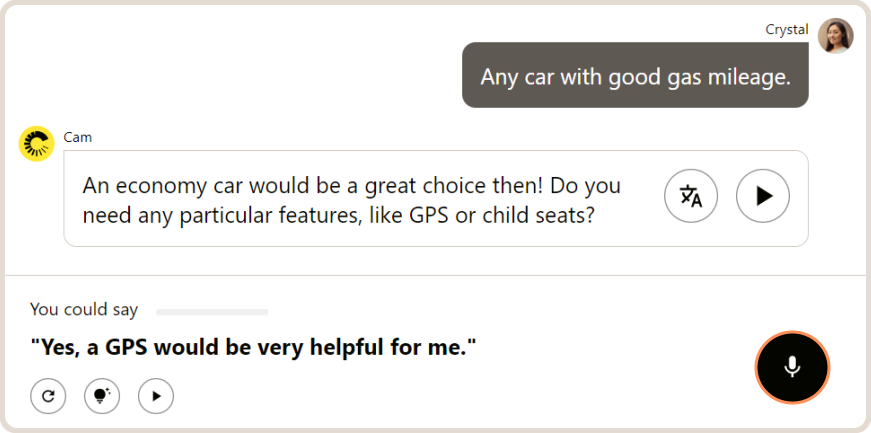This screenshot has height=433, width=871.
Task: Click the divider line above "You could say"
Action: tap(435, 275)
